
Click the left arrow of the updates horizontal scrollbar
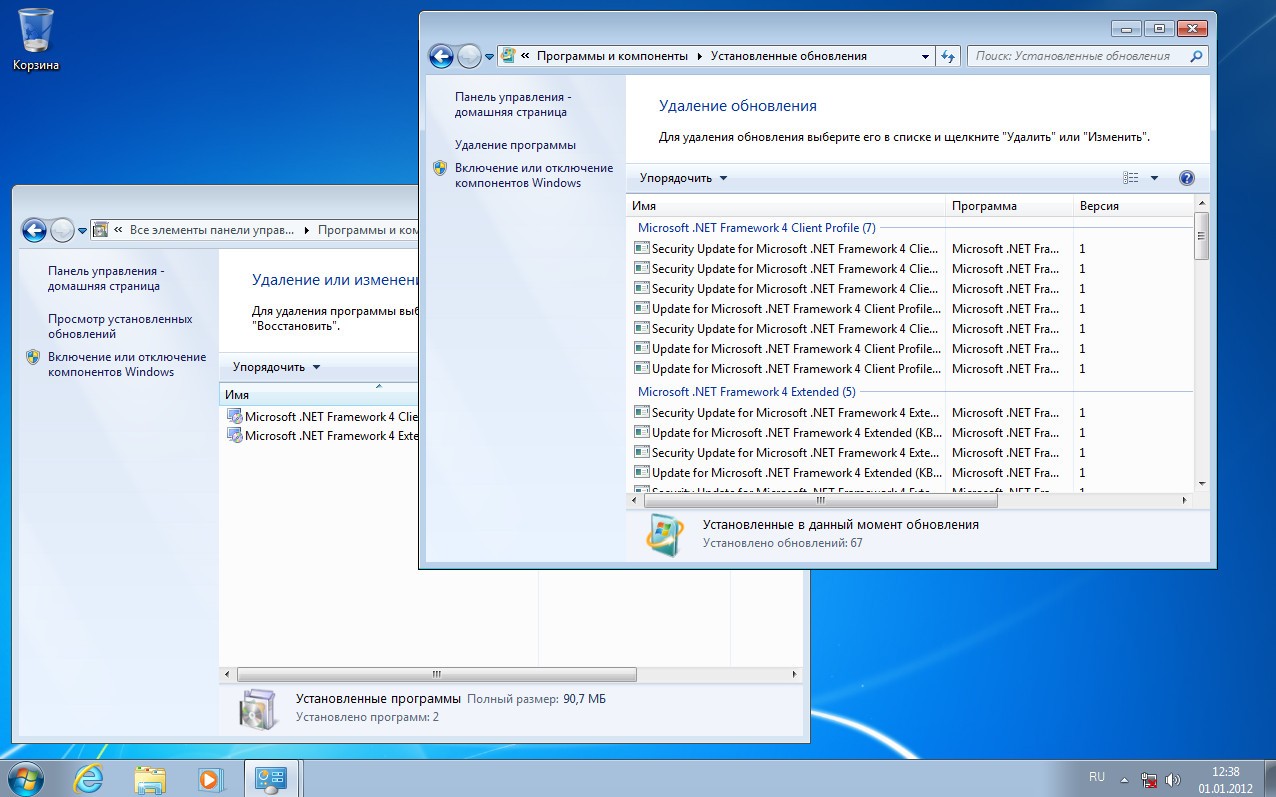coord(635,500)
